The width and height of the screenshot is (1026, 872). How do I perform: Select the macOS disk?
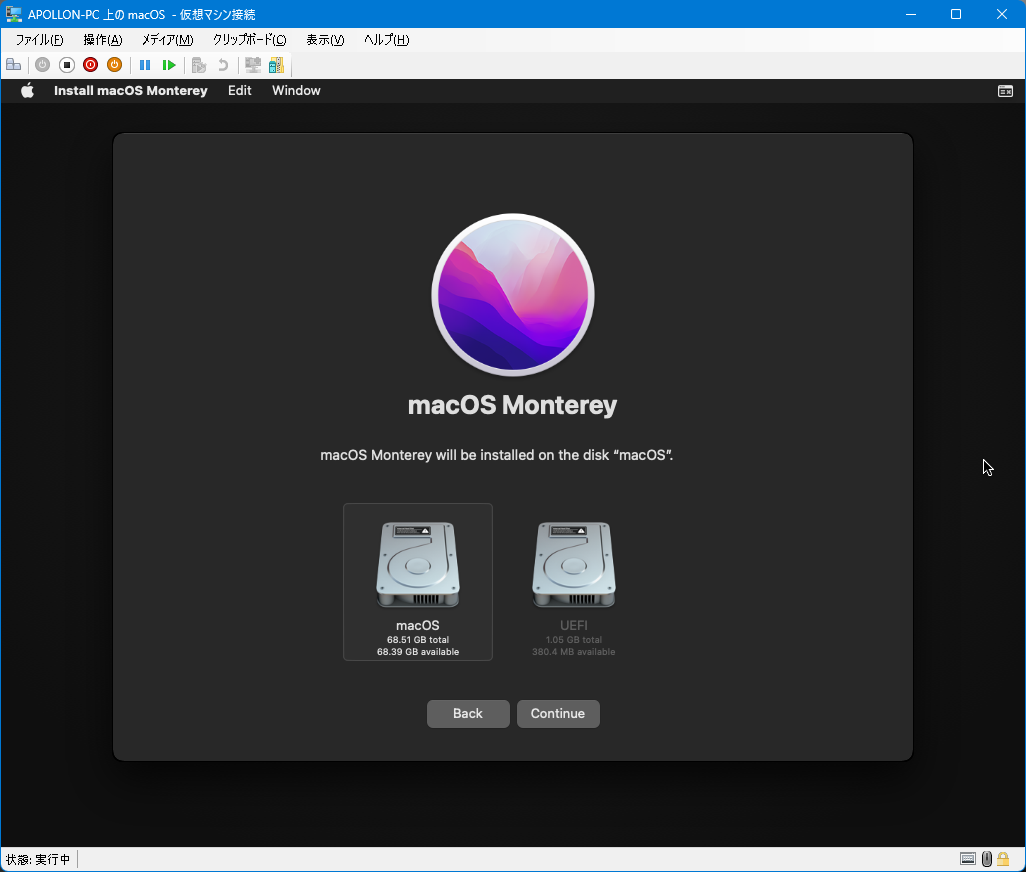(x=417, y=582)
